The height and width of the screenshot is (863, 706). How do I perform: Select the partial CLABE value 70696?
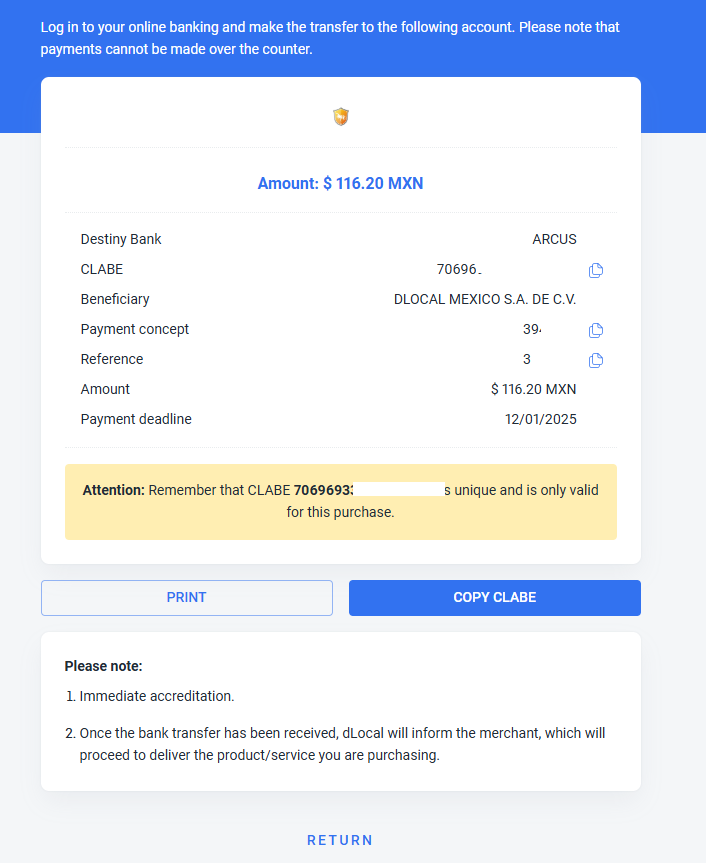pyautogui.click(x=458, y=269)
